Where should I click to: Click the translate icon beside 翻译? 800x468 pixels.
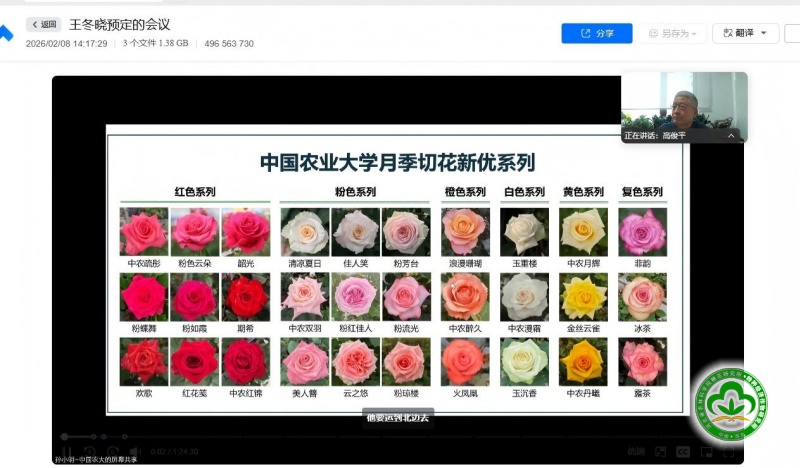pos(726,33)
